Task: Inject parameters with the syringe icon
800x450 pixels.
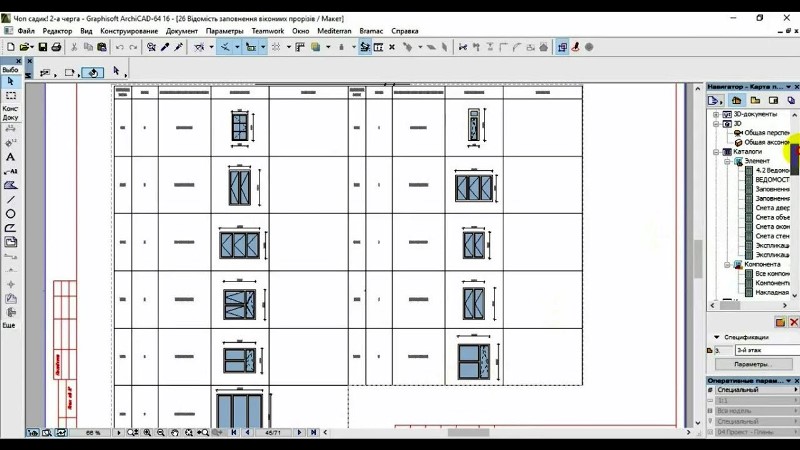Action: [x=179, y=47]
